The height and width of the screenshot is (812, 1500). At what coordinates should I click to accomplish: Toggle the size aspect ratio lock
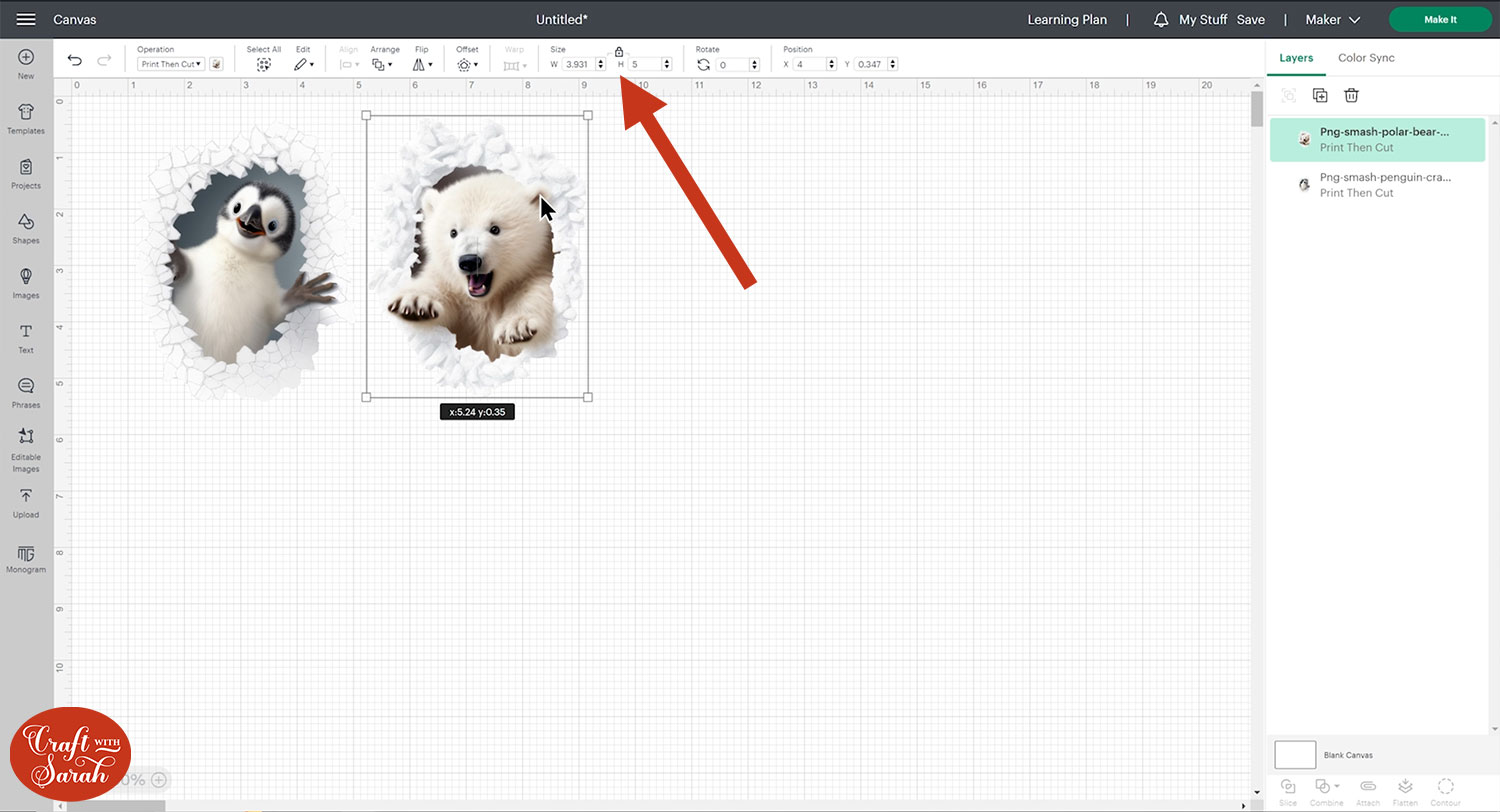pyautogui.click(x=618, y=51)
